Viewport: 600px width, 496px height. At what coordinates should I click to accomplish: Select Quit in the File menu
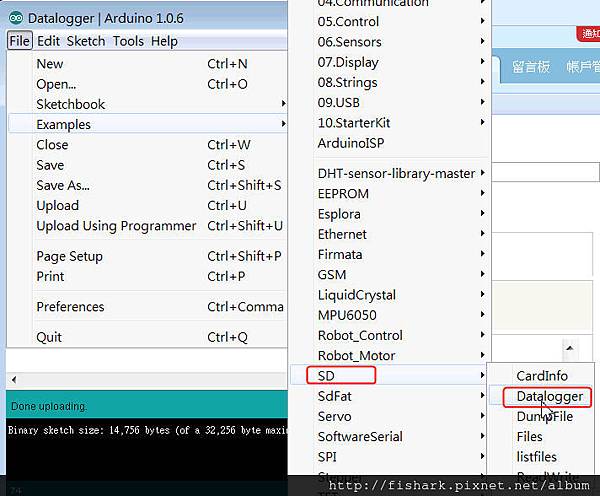coord(147,337)
